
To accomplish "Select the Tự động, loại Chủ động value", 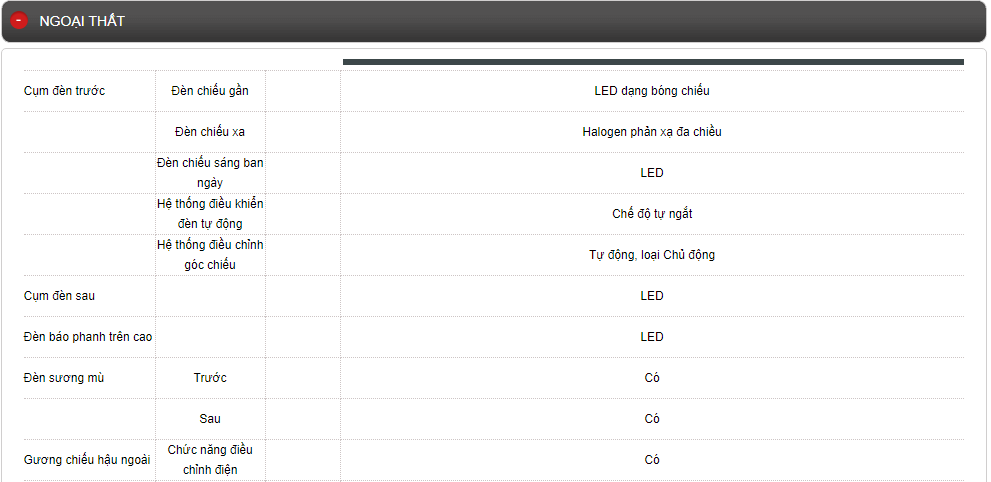I will [x=651, y=255].
